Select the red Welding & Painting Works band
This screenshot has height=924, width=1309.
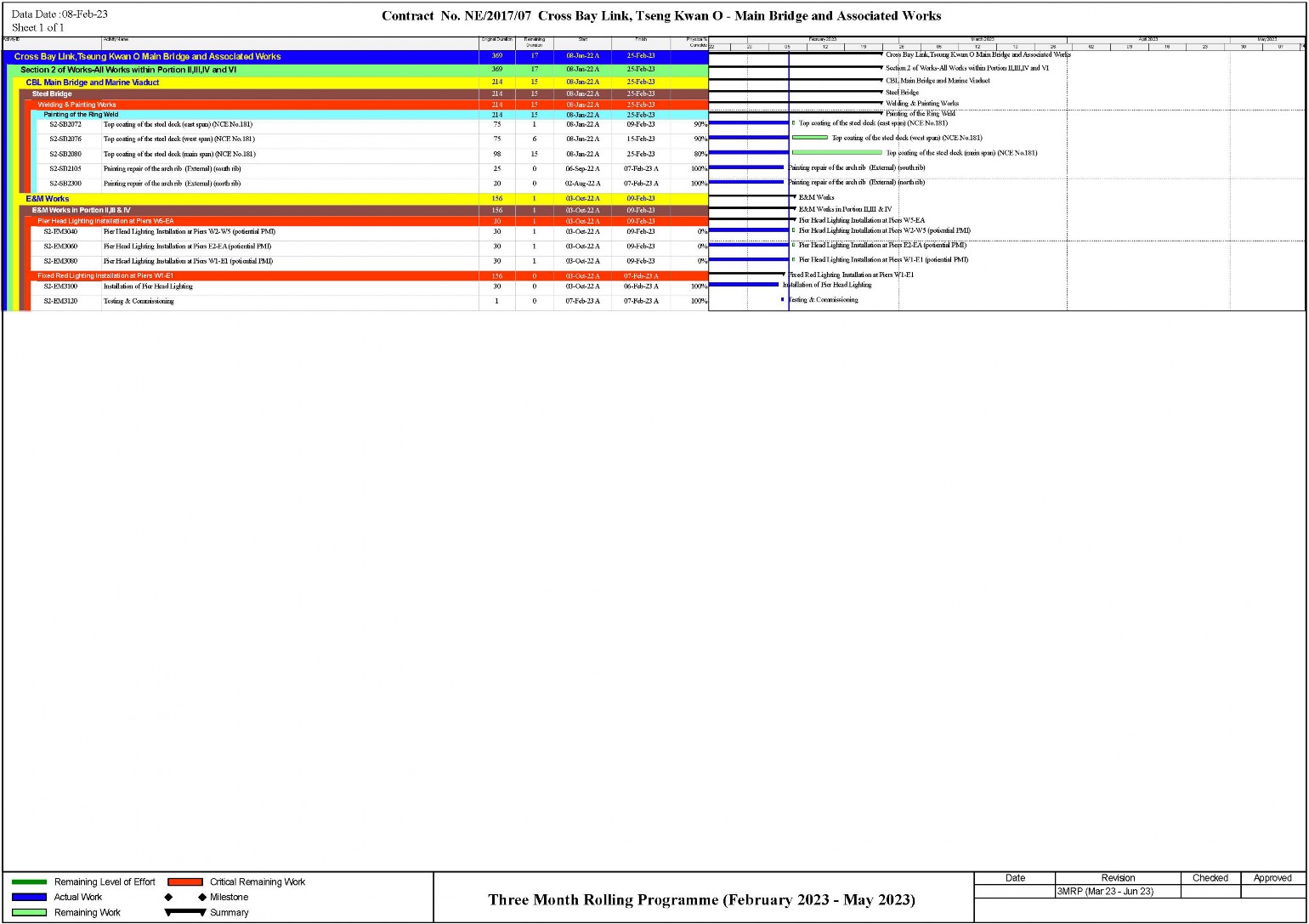[367, 105]
